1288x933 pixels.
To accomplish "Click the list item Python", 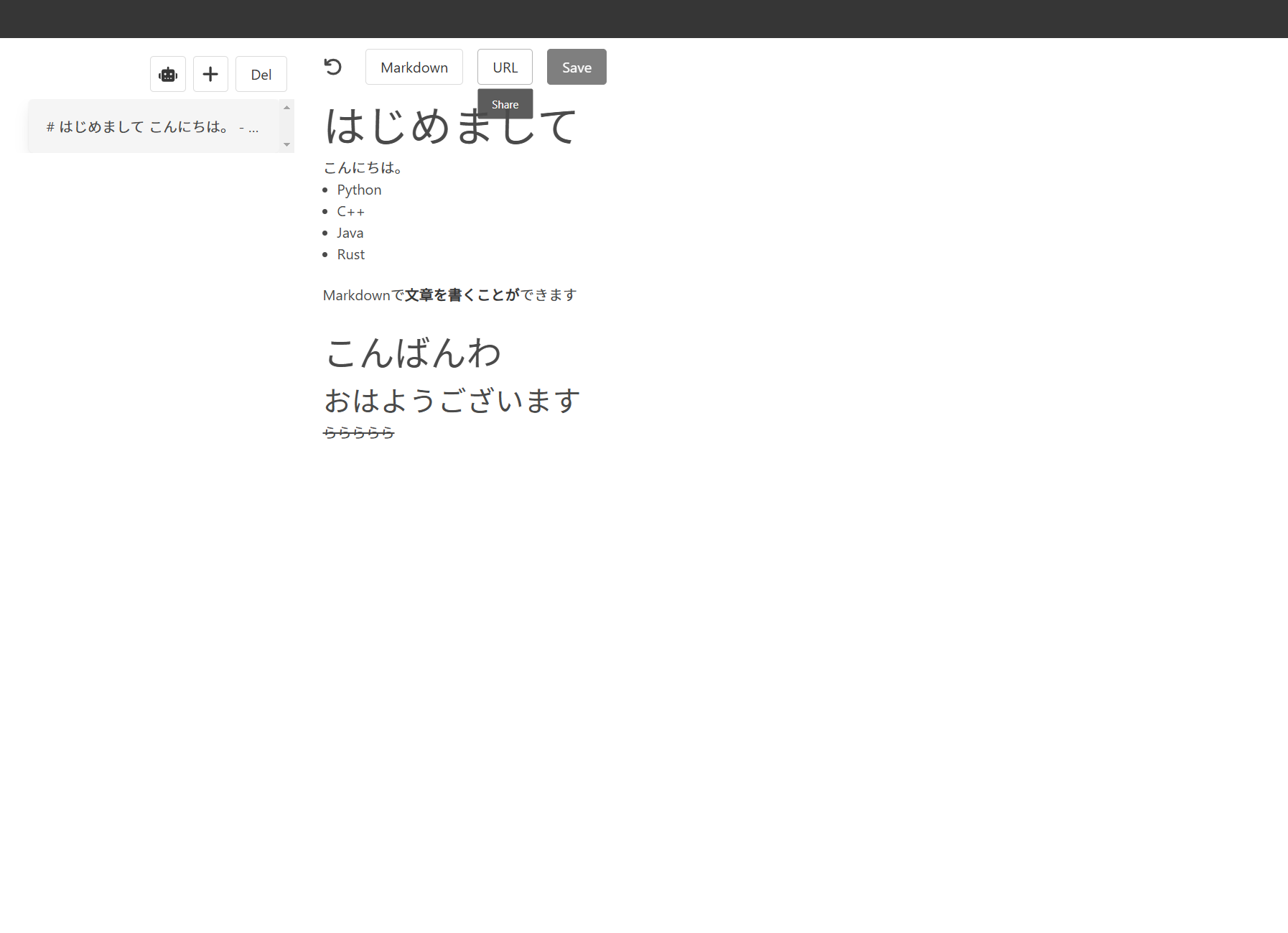I will (359, 190).
